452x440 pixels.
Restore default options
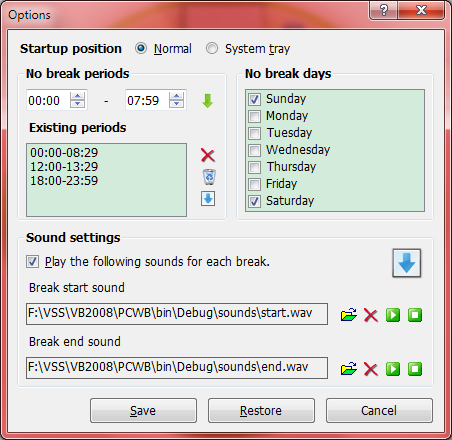coord(261,410)
